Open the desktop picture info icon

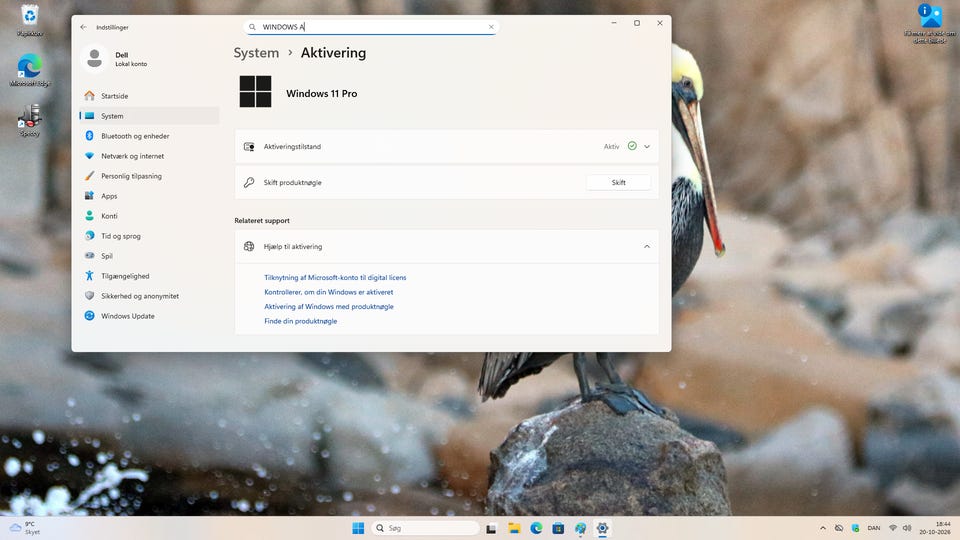pyautogui.click(x=930, y=23)
